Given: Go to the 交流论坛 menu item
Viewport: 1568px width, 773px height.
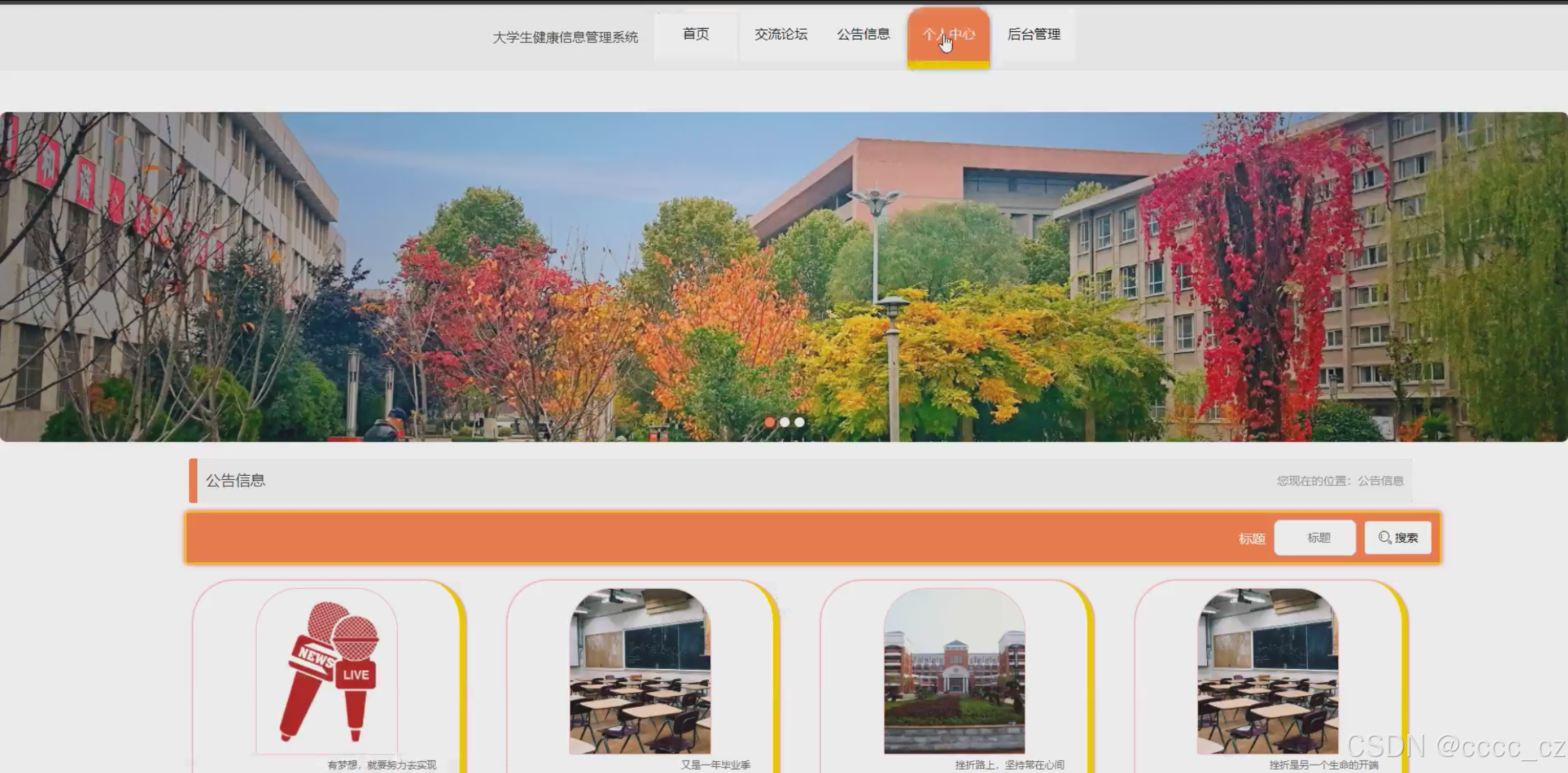Looking at the screenshot, I should tap(781, 34).
